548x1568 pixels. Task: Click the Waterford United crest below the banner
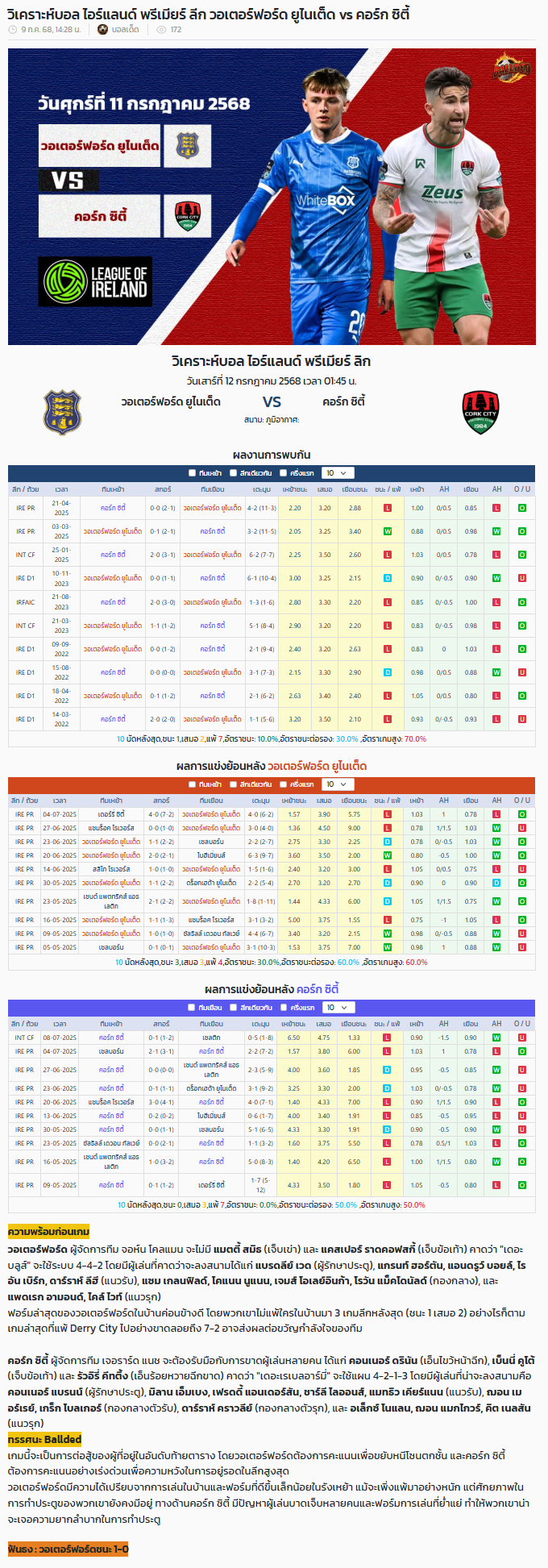click(62, 412)
